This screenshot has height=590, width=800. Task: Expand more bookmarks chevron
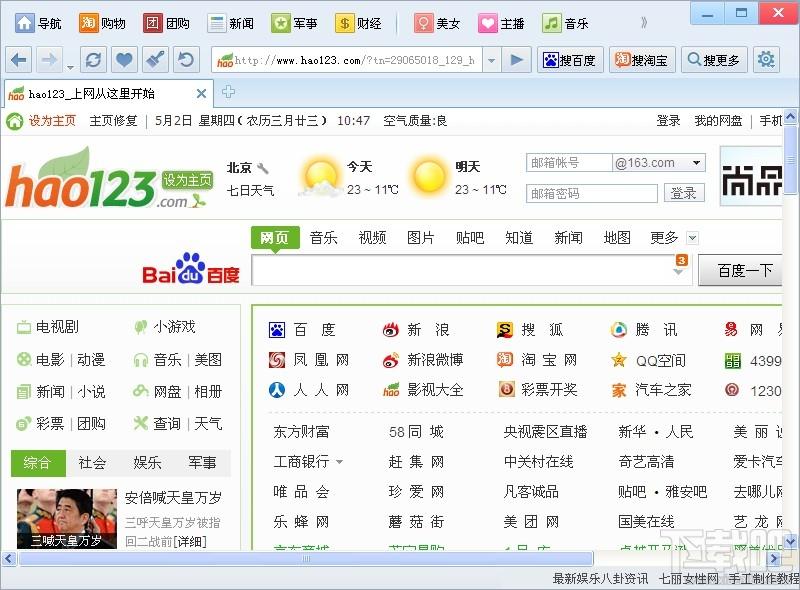click(x=644, y=22)
